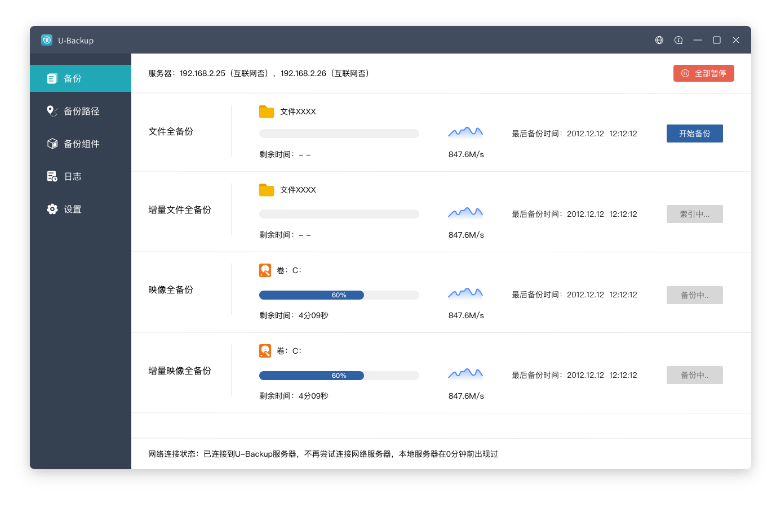Open the 备份路径 sidebar item

[80, 111]
